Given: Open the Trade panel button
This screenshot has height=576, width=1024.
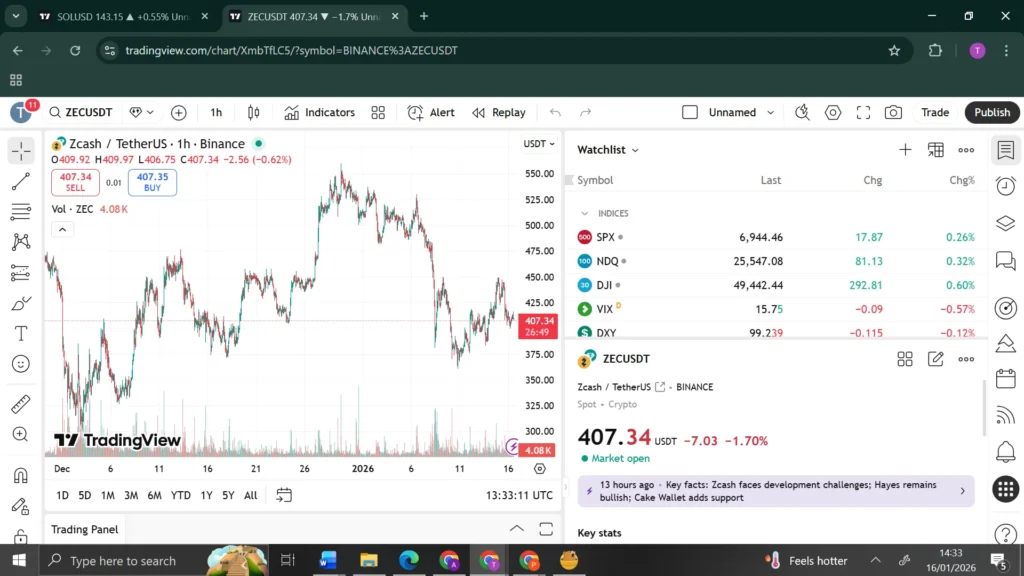Looking at the screenshot, I should pyautogui.click(x=935, y=112).
